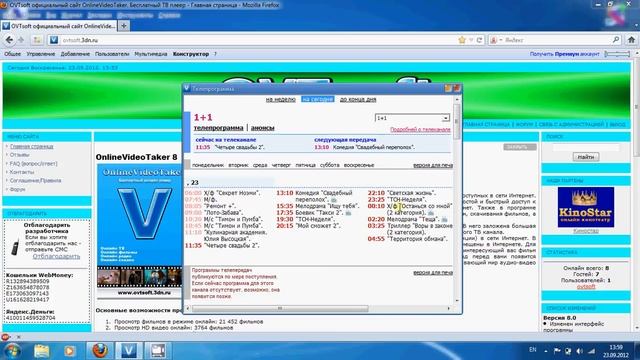Screen dimensions: 640x360
Task: Select the "на сегодня" schedule view
Action: point(318,99)
